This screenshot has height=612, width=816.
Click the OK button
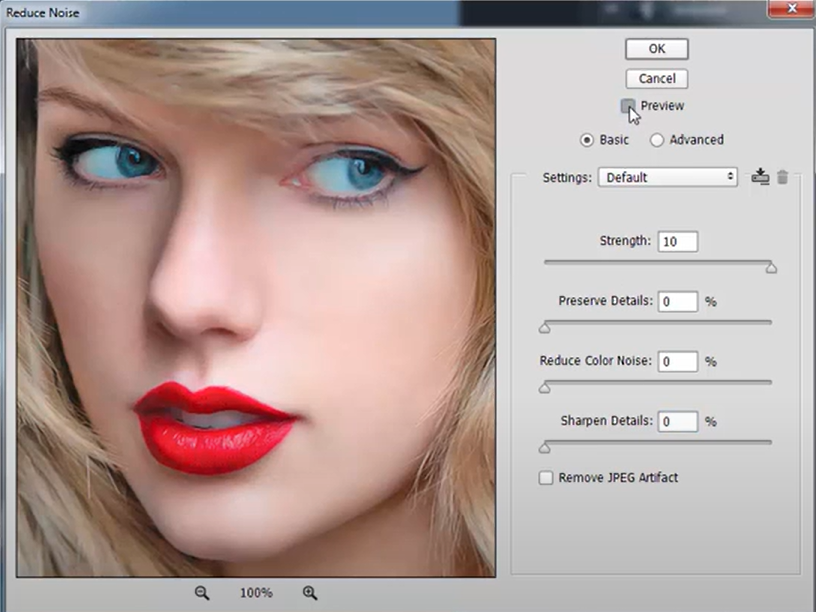point(657,49)
